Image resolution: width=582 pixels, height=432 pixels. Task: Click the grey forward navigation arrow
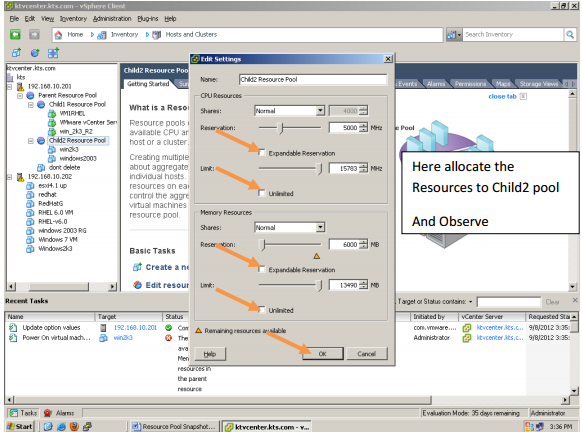pyautogui.click(x=34, y=35)
